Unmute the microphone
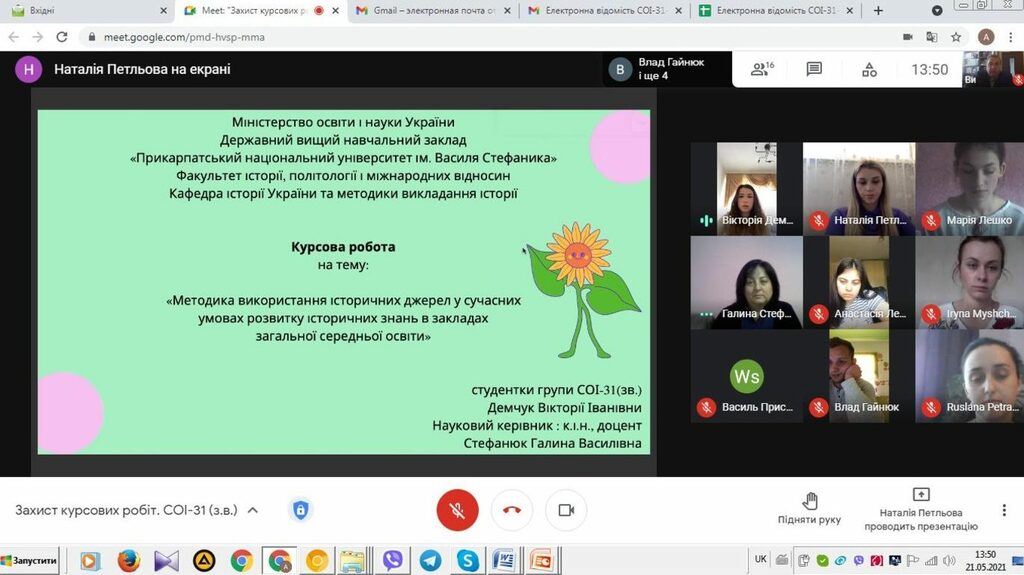 (457, 510)
